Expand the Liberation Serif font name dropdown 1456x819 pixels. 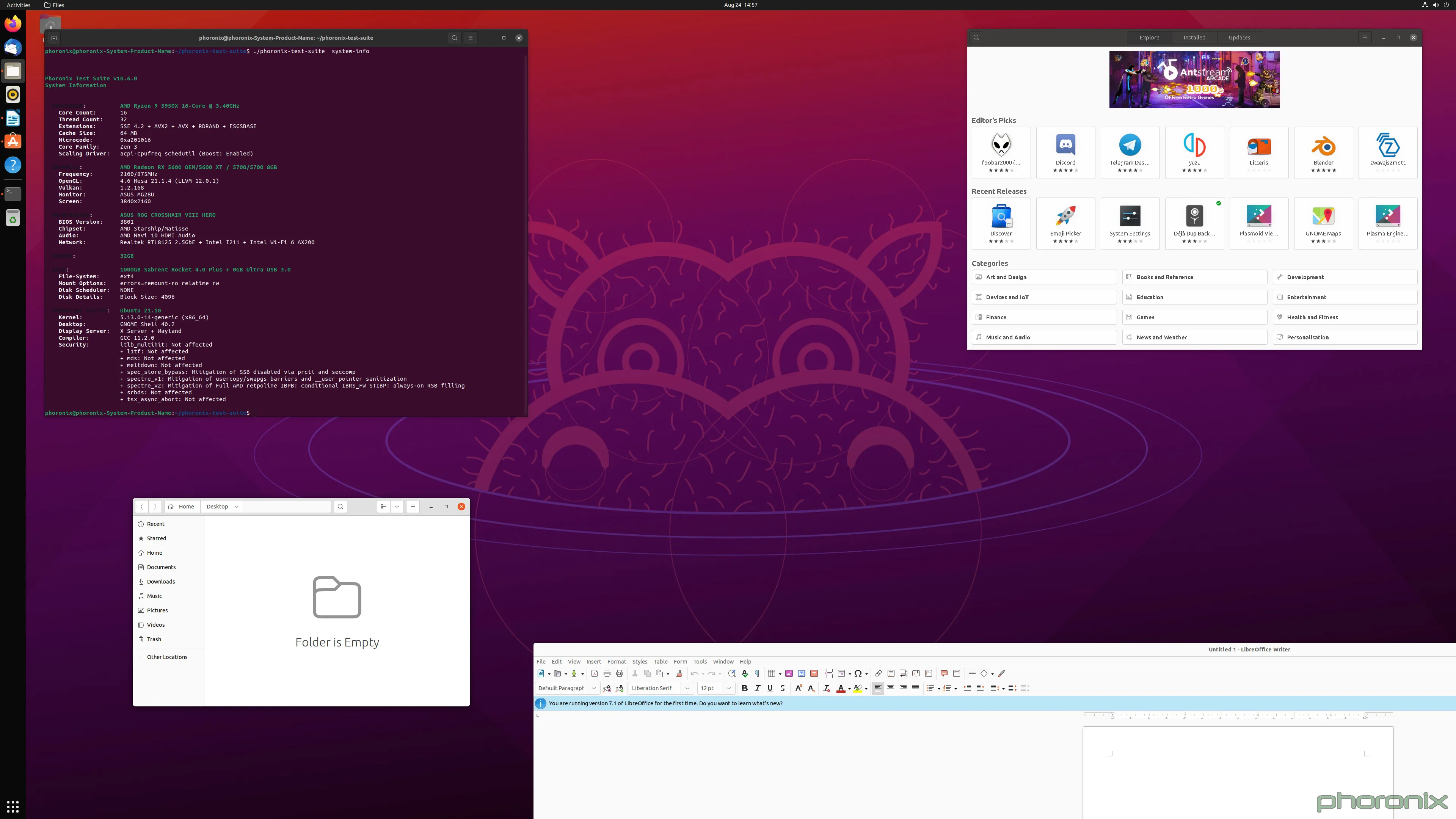pos(687,688)
